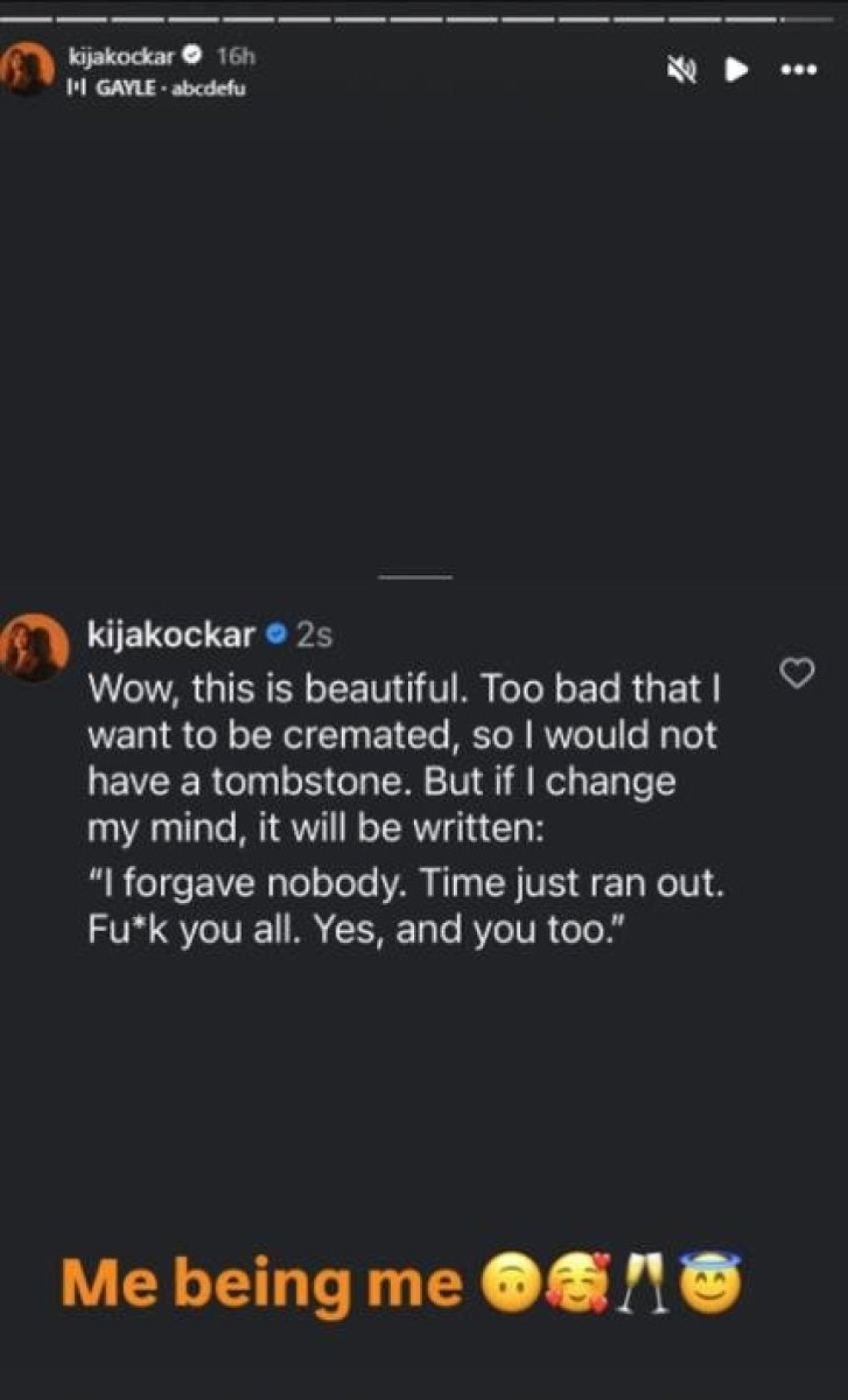Click the "Me being me" caption text

(262, 1283)
